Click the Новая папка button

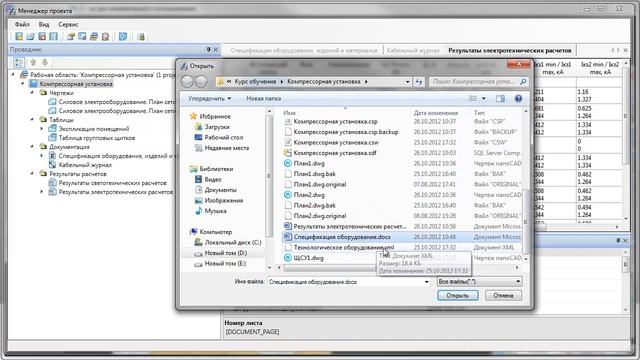264,98
